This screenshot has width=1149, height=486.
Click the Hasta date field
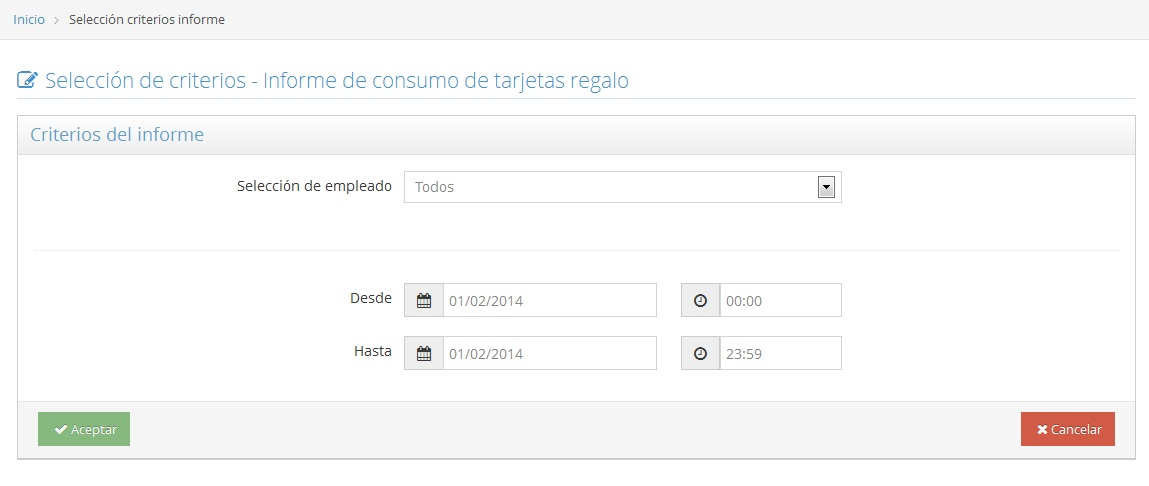(x=549, y=353)
